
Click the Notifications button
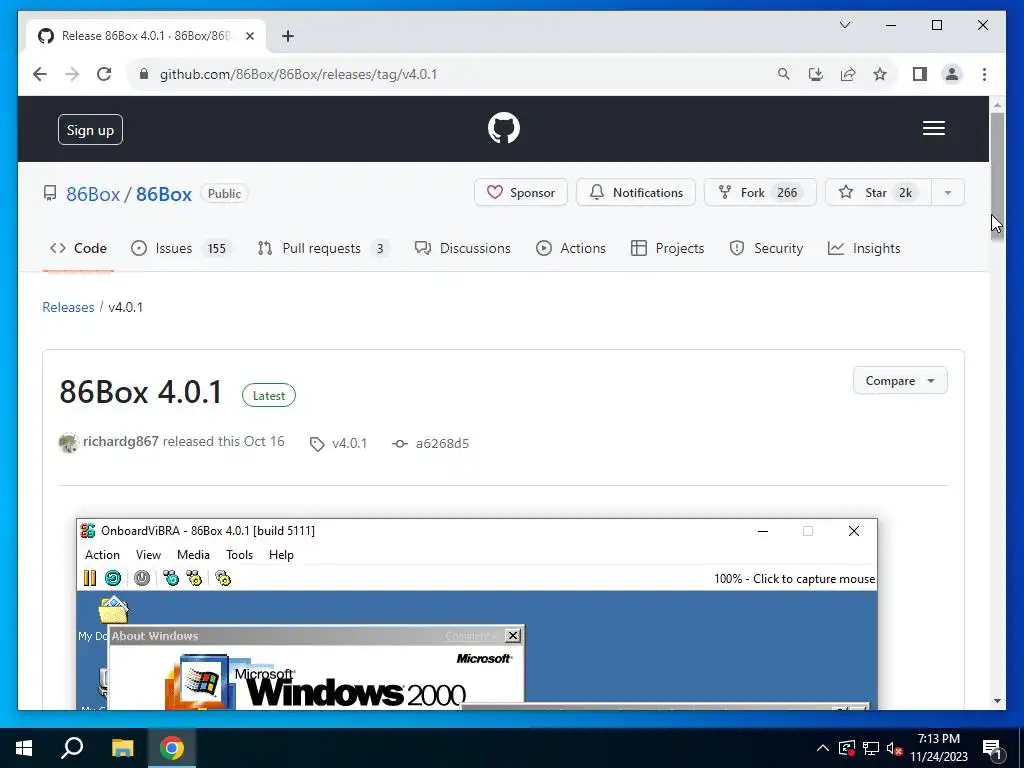click(635, 193)
